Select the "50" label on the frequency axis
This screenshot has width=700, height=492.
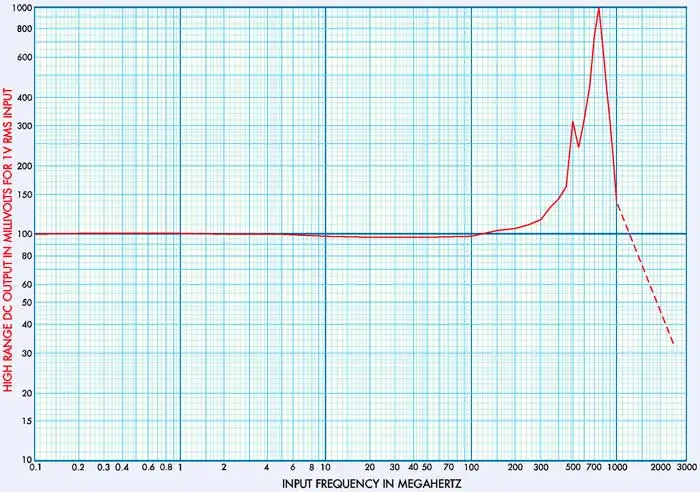(x=427, y=467)
